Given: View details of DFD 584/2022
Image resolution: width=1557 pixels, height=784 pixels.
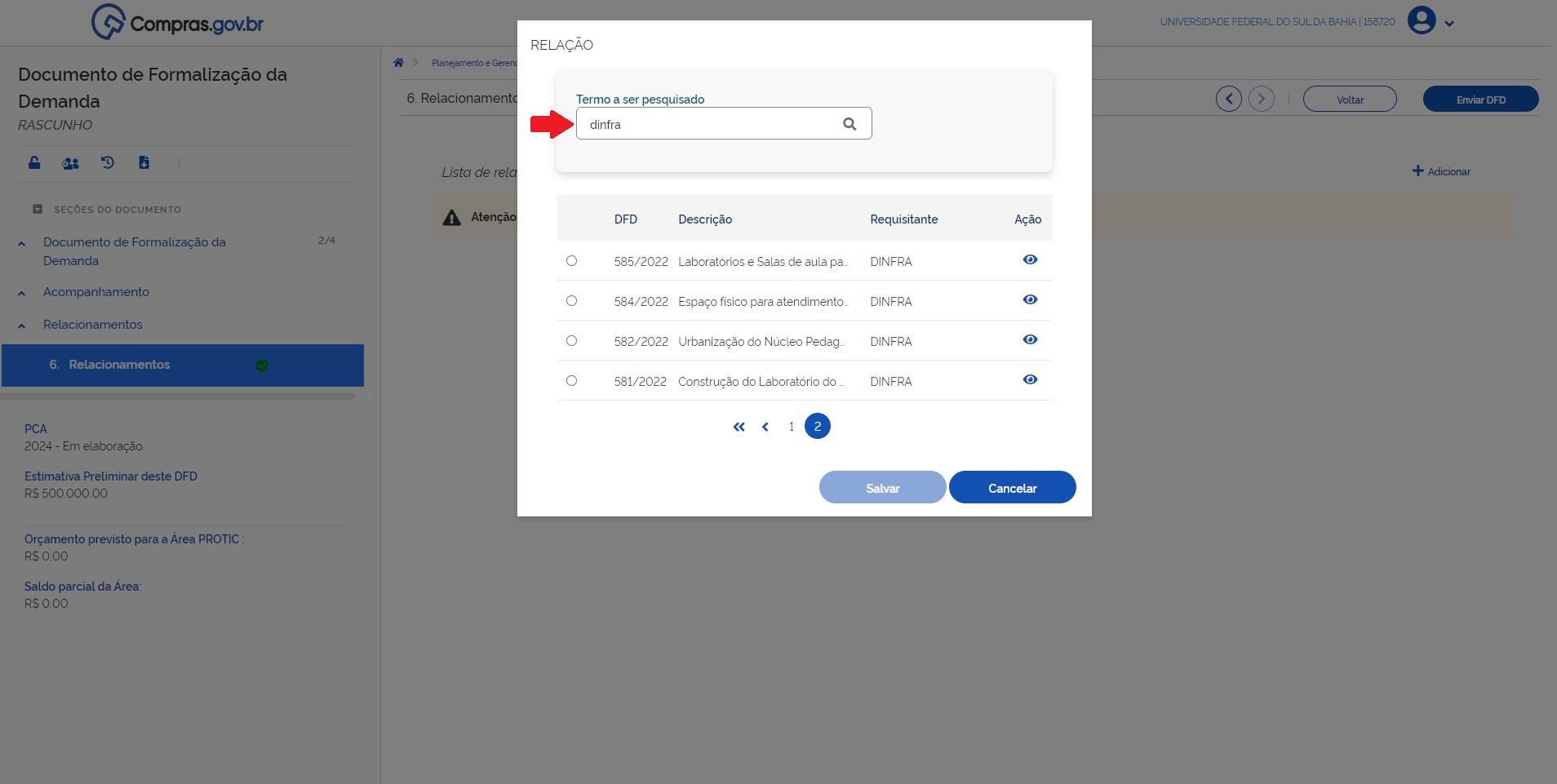Looking at the screenshot, I should 1030,299.
